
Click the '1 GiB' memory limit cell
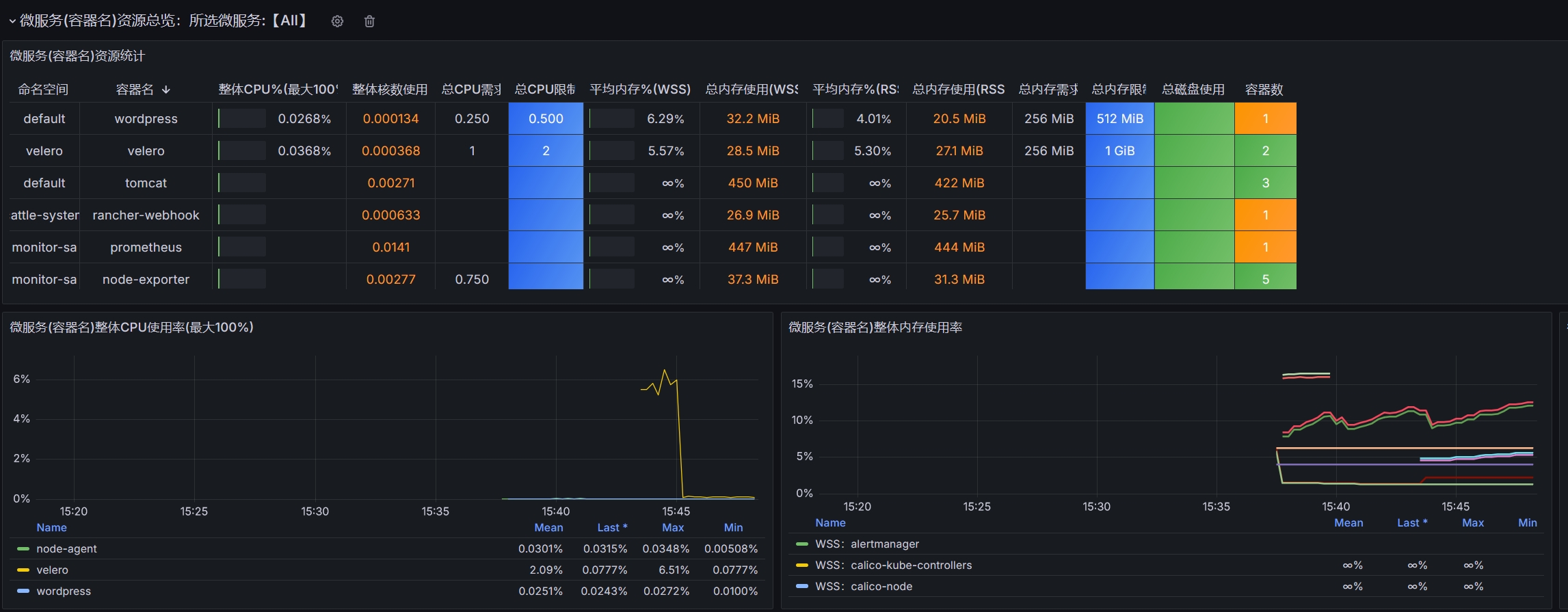tap(1119, 150)
